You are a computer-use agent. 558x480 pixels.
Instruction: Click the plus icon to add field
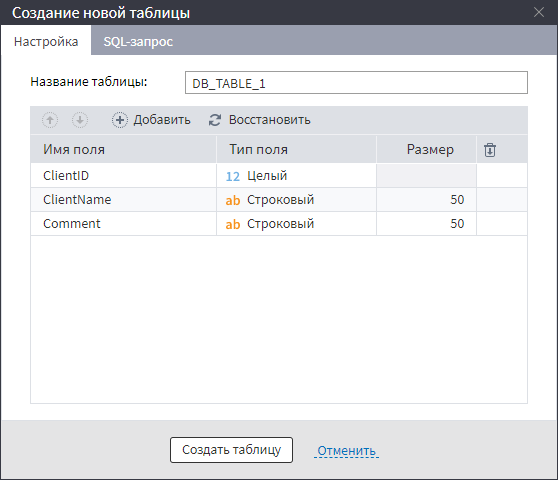tap(120, 120)
